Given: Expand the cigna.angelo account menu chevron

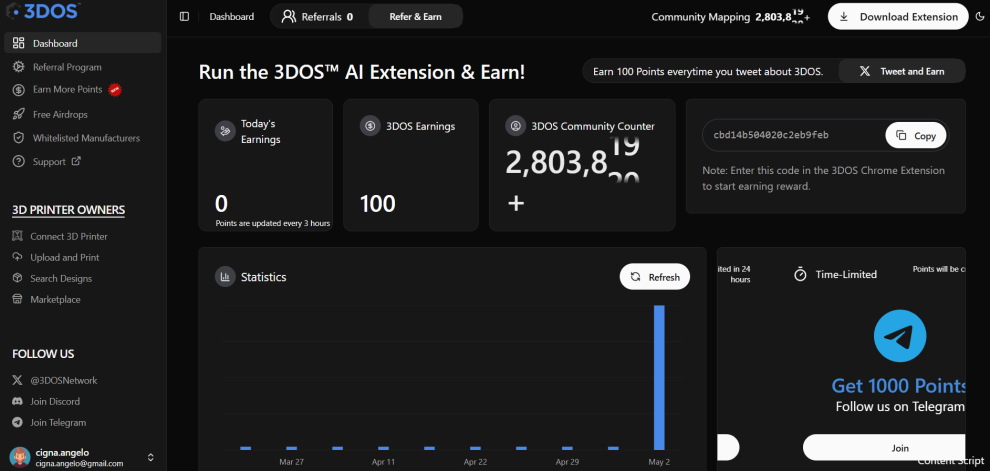Looking at the screenshot, I should [150, 457].
